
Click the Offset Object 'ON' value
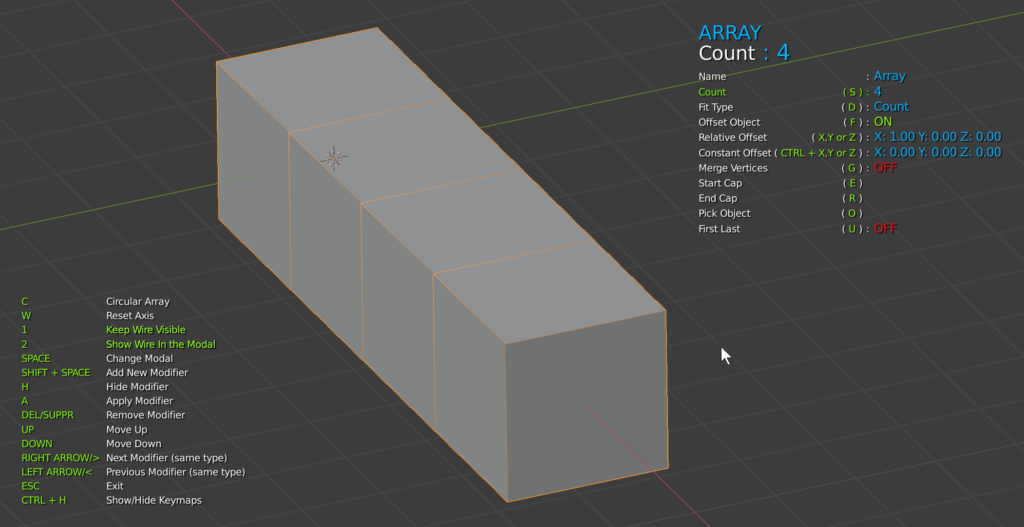pos(883,121)
